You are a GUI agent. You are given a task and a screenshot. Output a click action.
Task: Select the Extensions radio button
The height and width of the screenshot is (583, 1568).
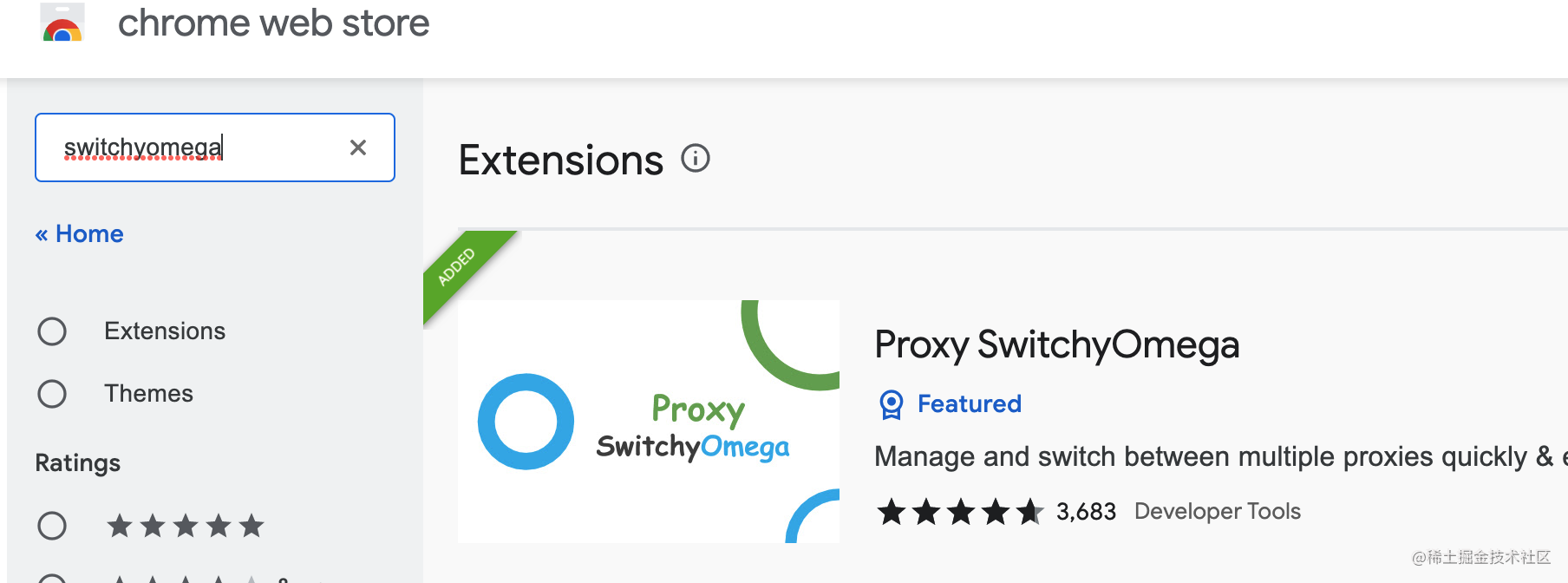coord(52,331)
